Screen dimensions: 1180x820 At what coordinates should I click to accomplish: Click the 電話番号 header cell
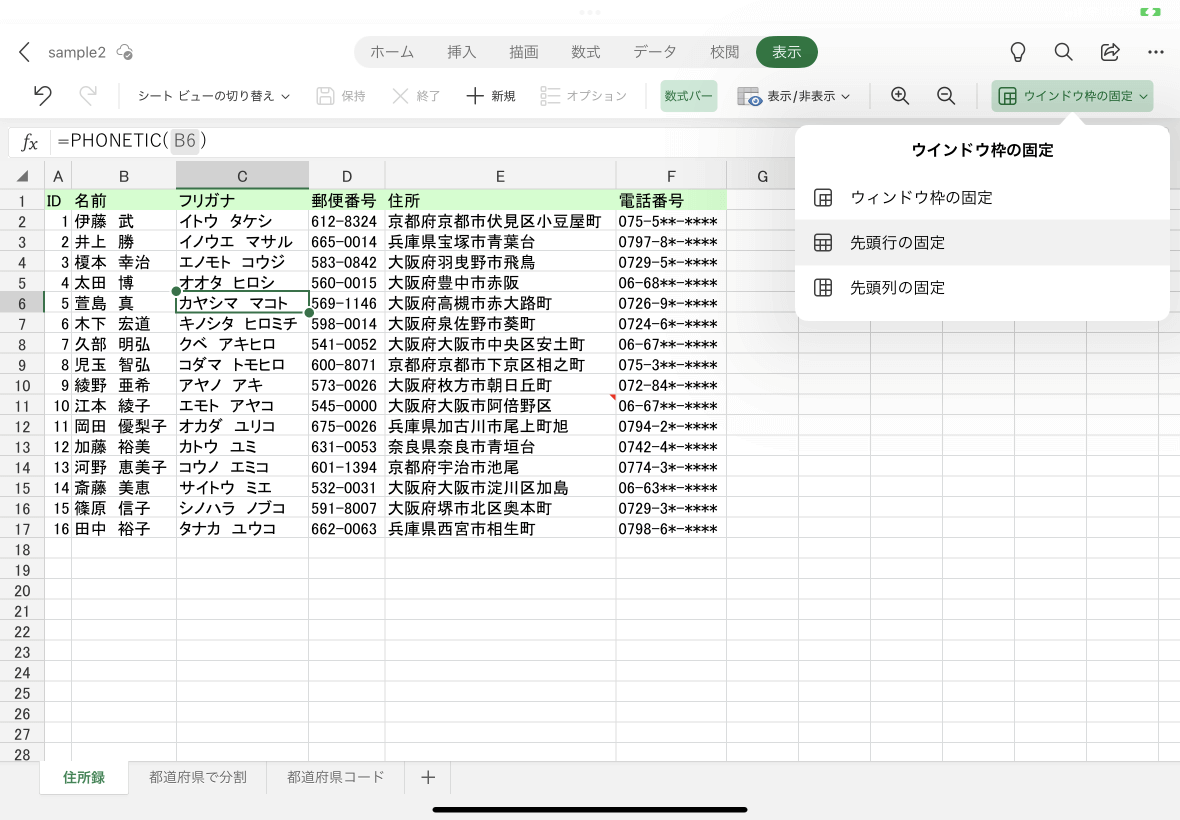671,200
